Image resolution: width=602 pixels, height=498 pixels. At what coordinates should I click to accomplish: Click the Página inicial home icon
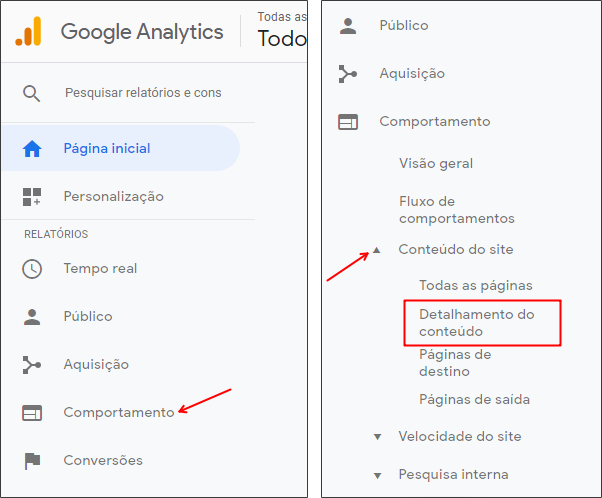pos(32,149)
